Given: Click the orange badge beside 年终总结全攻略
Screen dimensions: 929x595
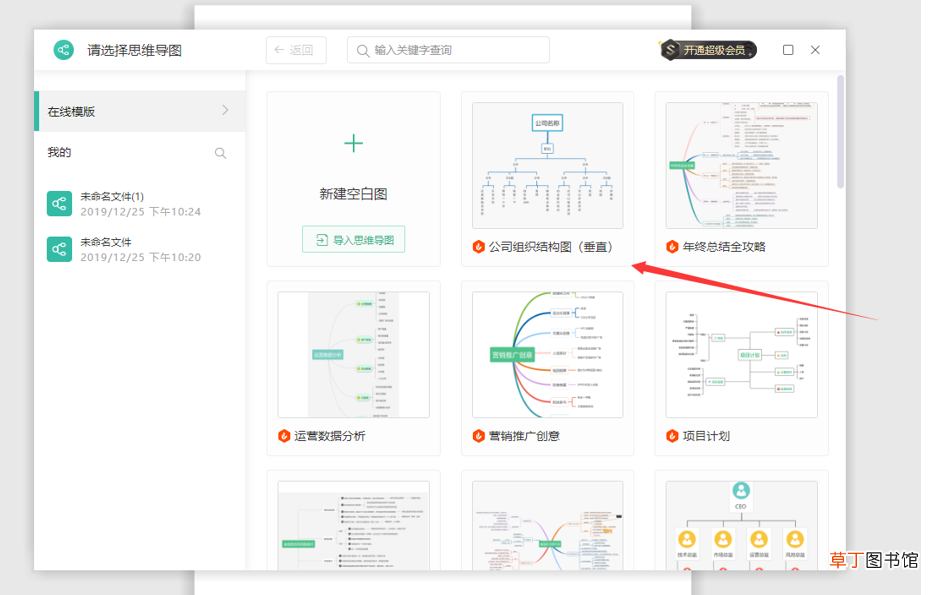Looking at the screenshot, I should pos(672,247).
